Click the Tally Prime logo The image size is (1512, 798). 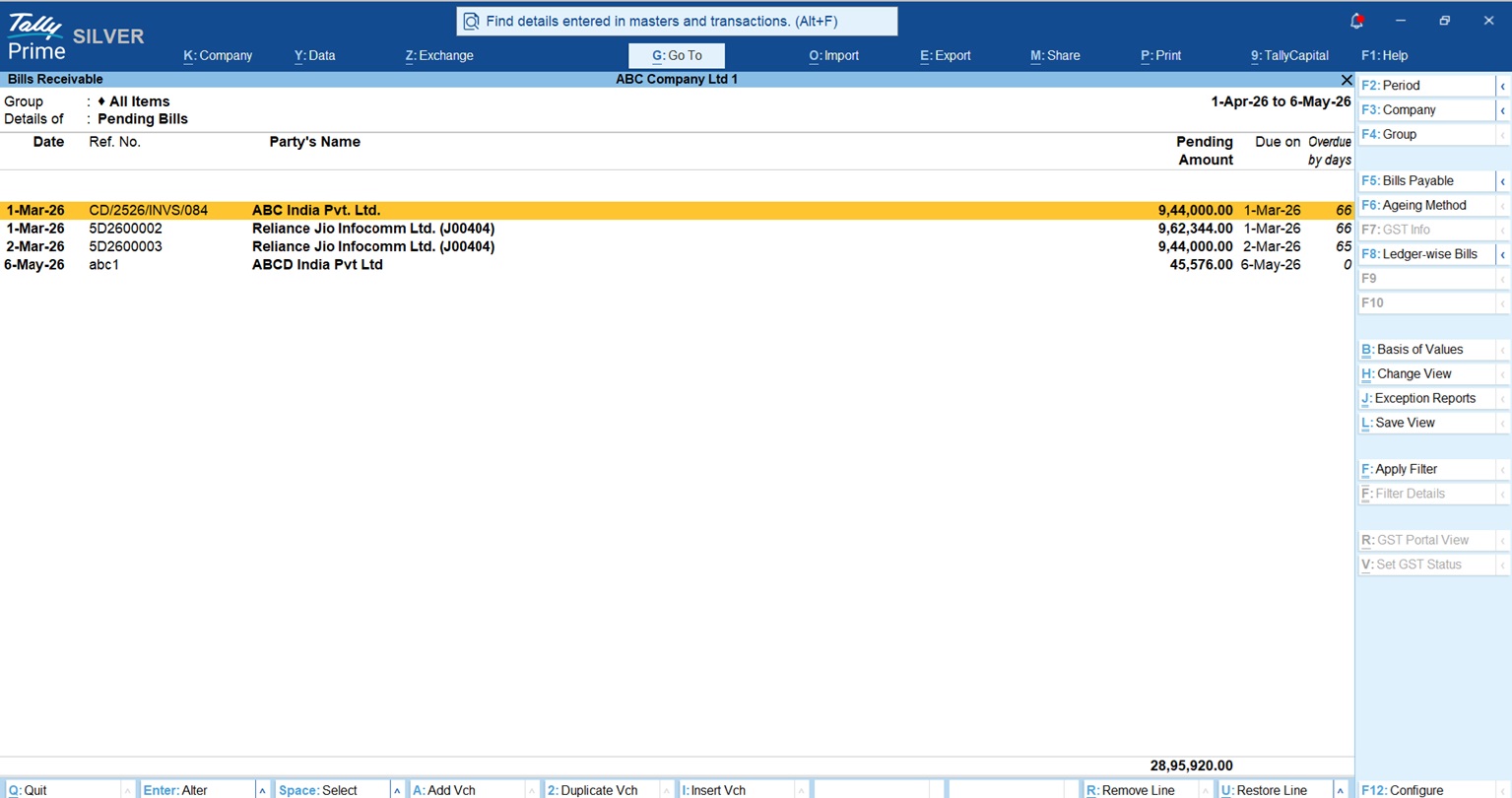[36, 37]
